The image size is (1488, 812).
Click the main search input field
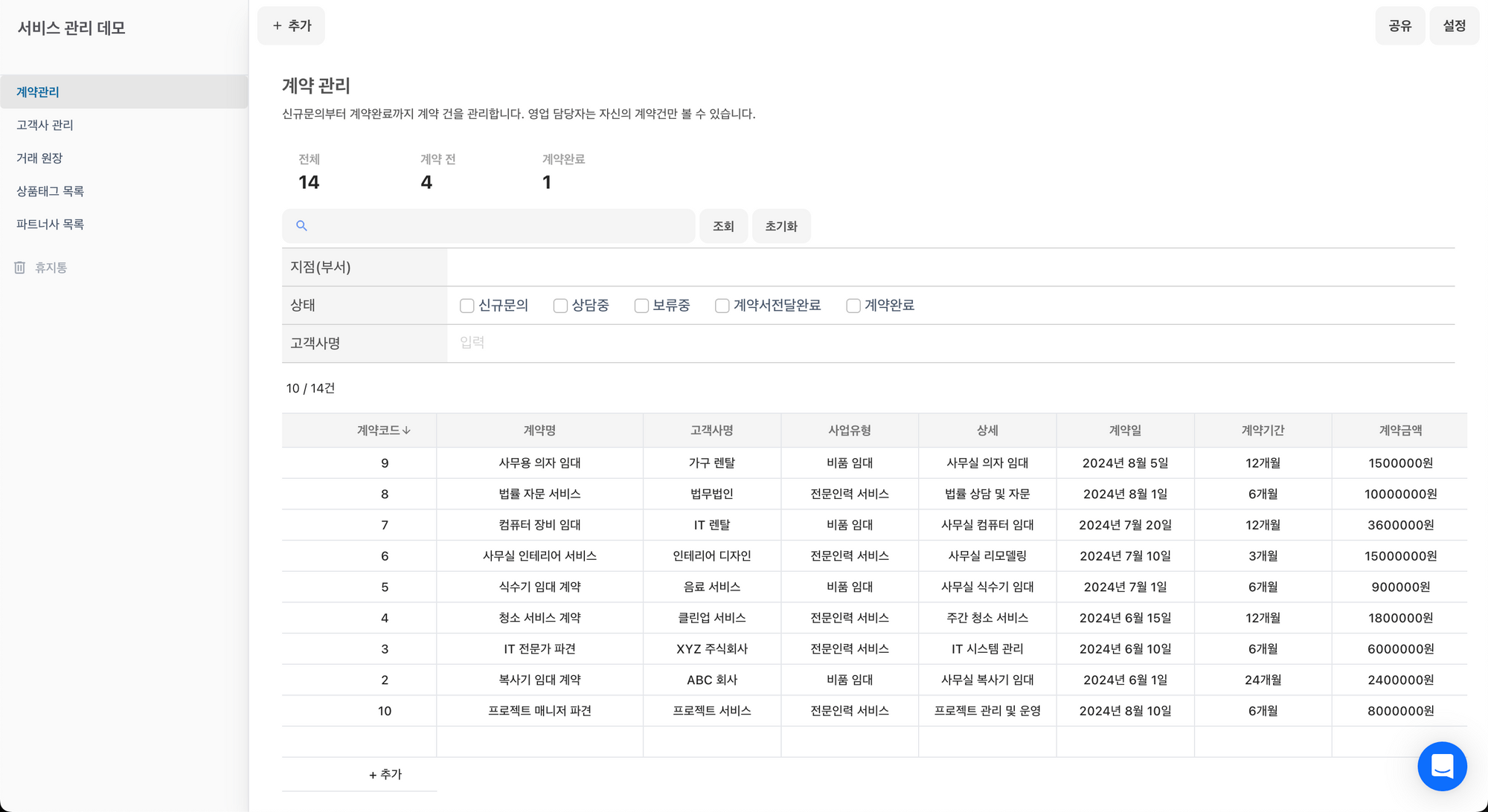[x=488, y=226]
